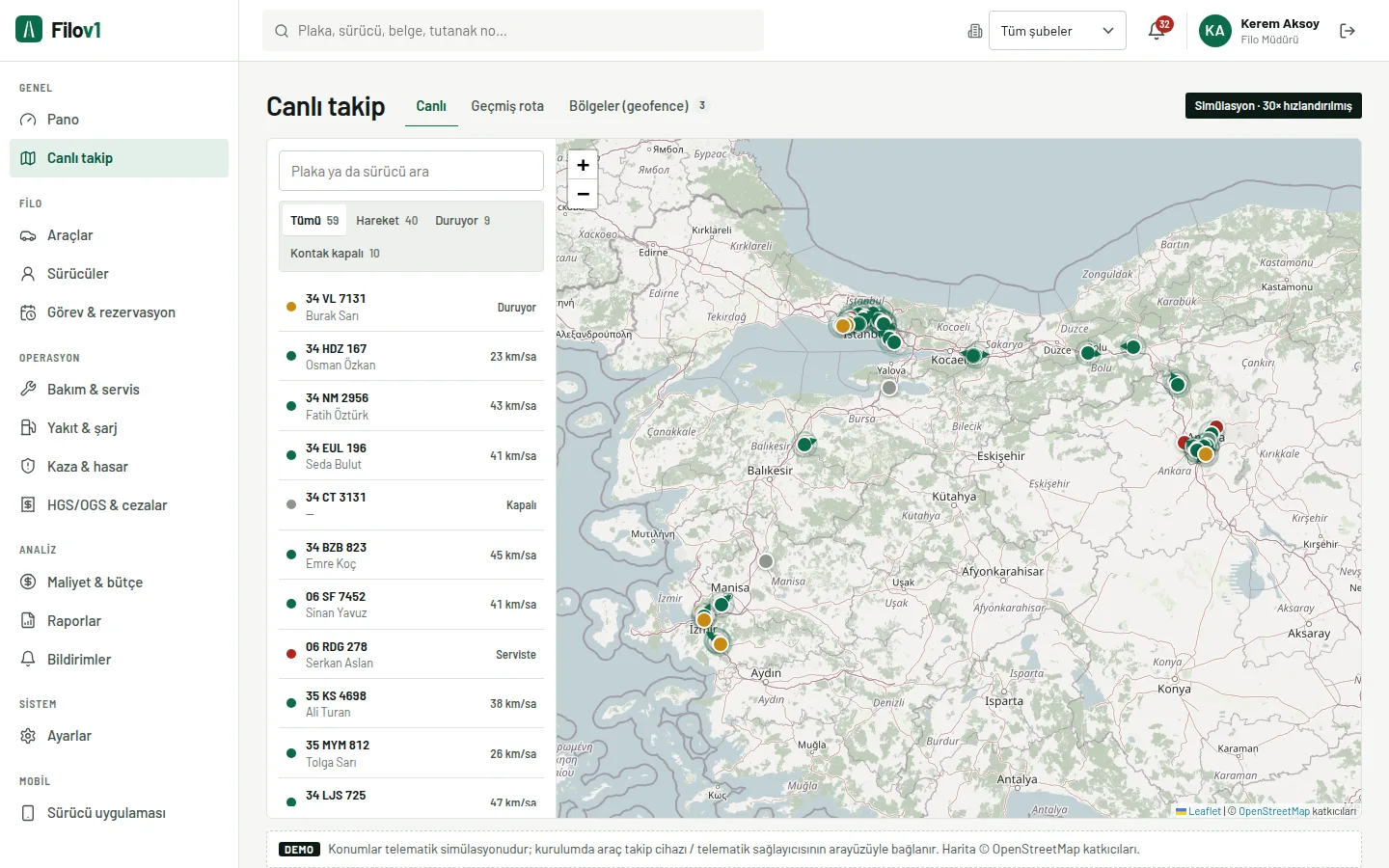Viewport: 1389px width, 868px height.
Task: Open the Canlı takip sidebar item
Action: 119,158
